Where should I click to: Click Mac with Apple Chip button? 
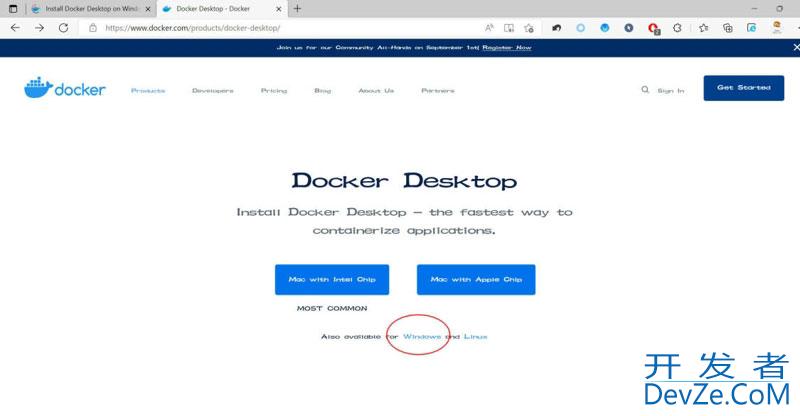point(476,280)
